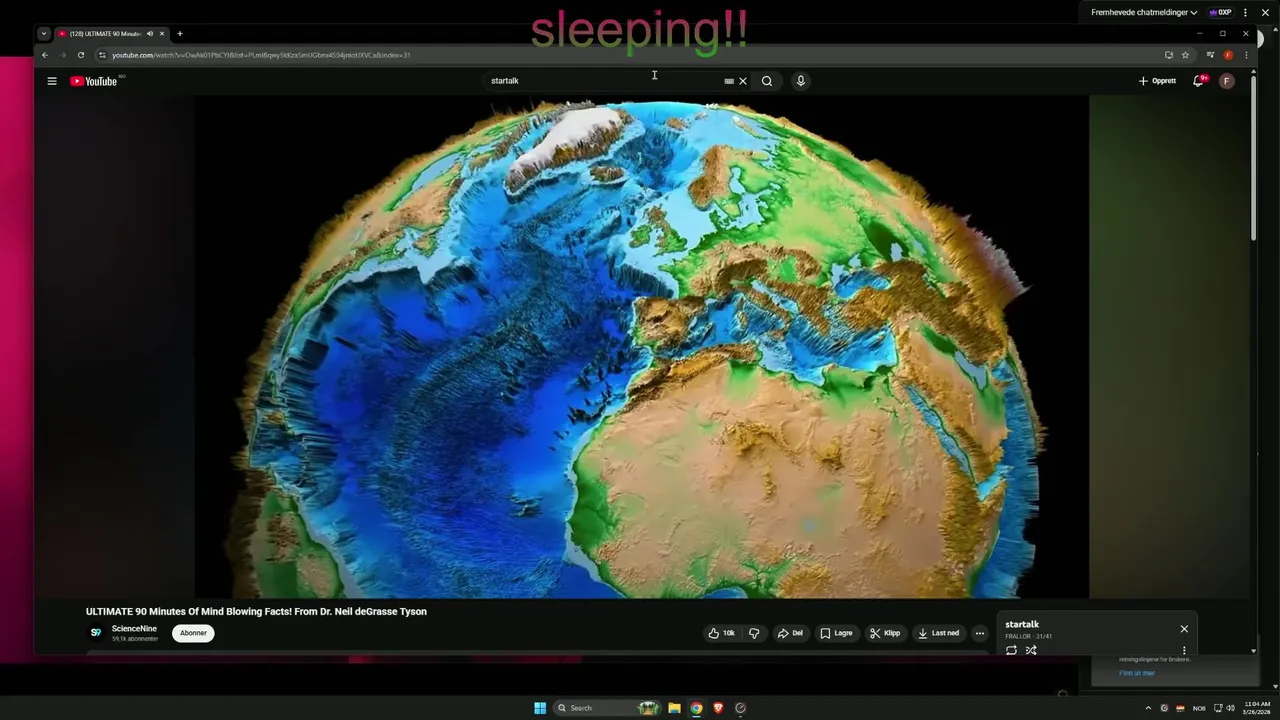The height and width of the screenshot is (720, 1280).
Task: Clear the search text with the X
Action: (x=743, y=81)
